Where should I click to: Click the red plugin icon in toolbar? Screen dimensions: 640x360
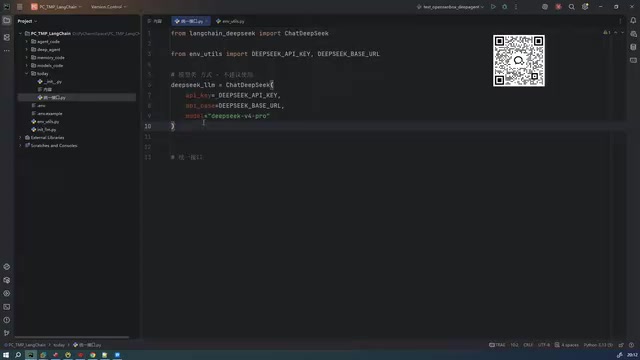558,7
